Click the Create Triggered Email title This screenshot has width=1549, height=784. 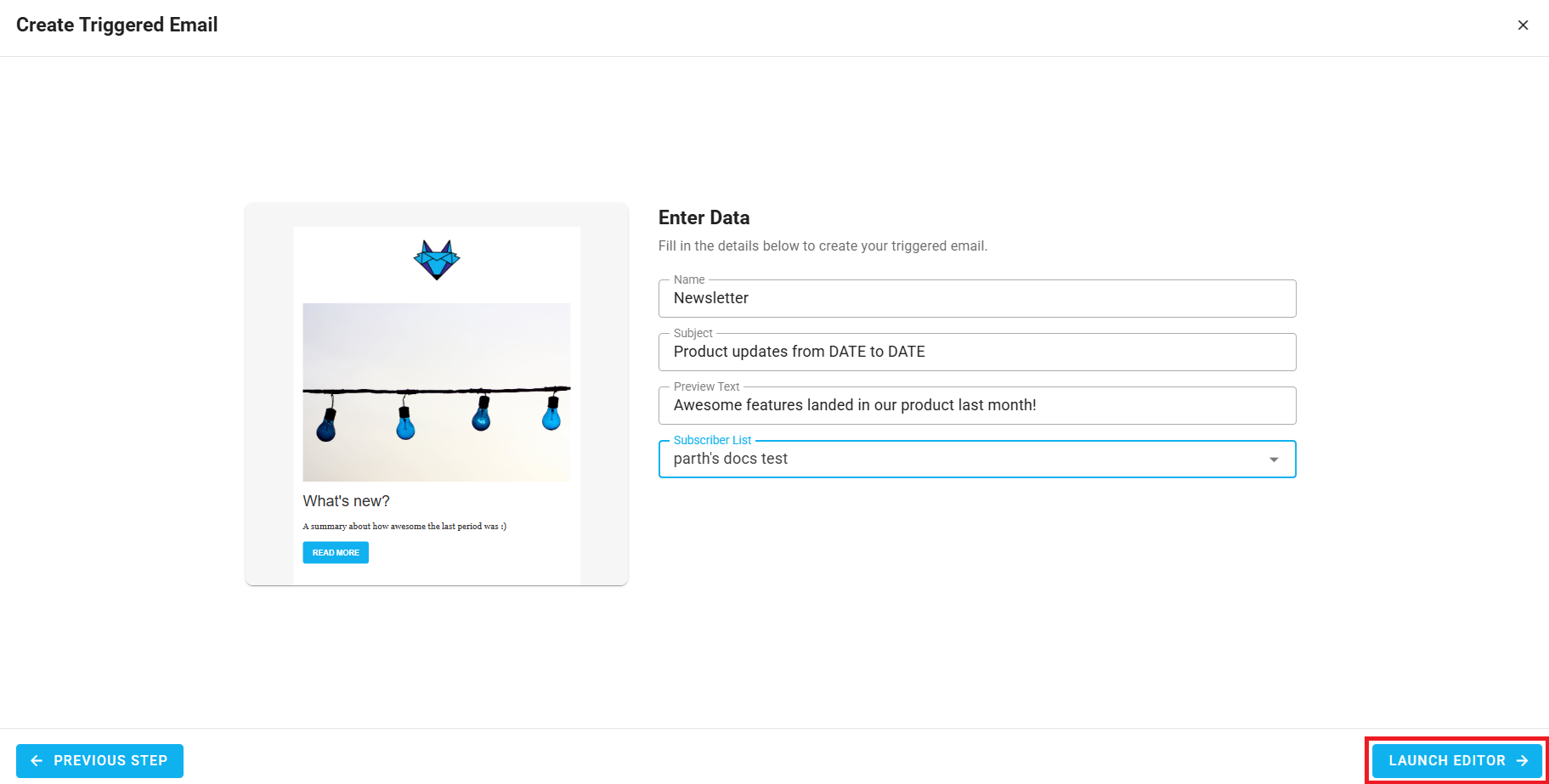coord(116,25)
